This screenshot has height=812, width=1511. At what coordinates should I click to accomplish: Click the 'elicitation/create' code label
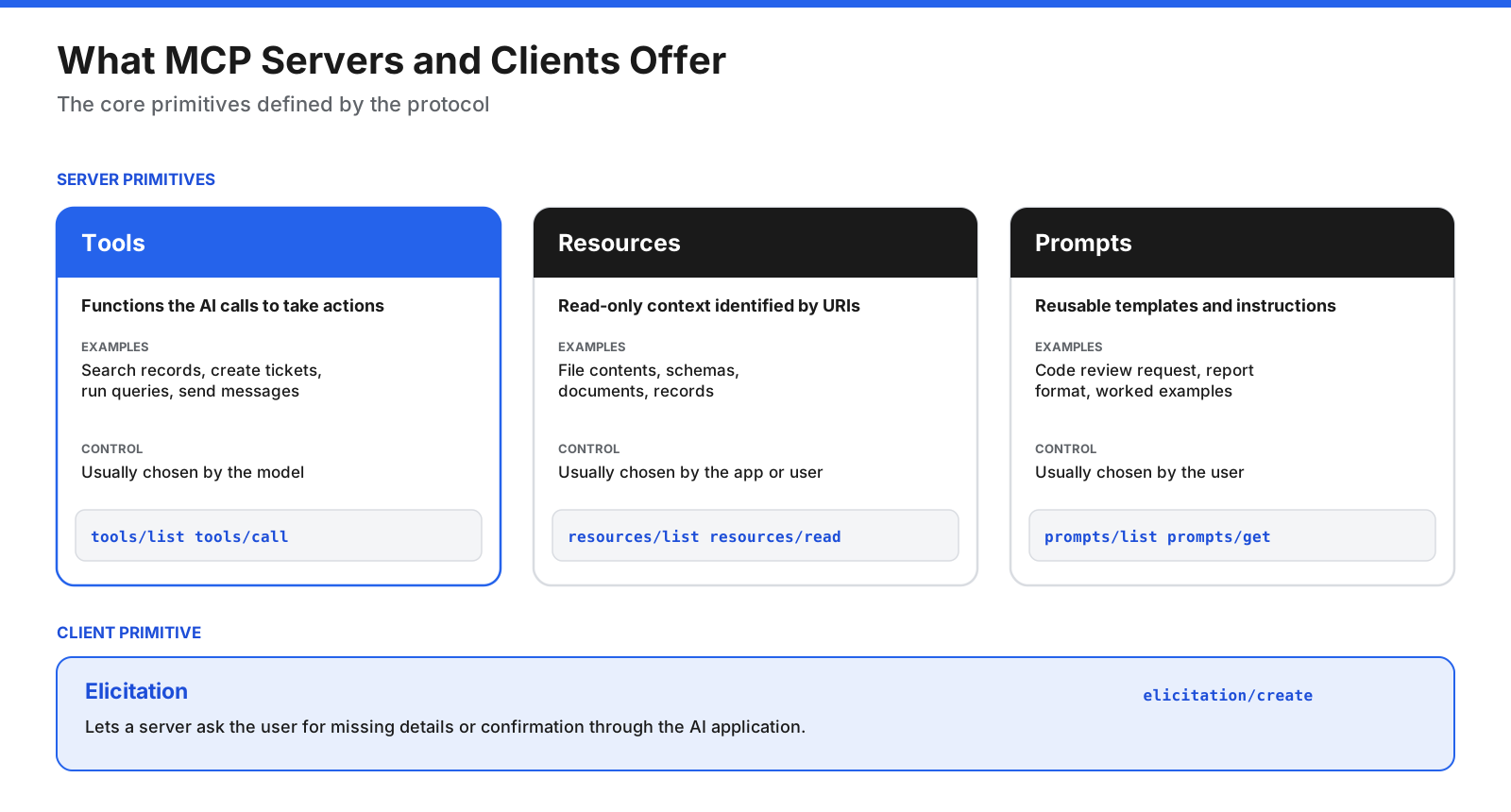1228,695
